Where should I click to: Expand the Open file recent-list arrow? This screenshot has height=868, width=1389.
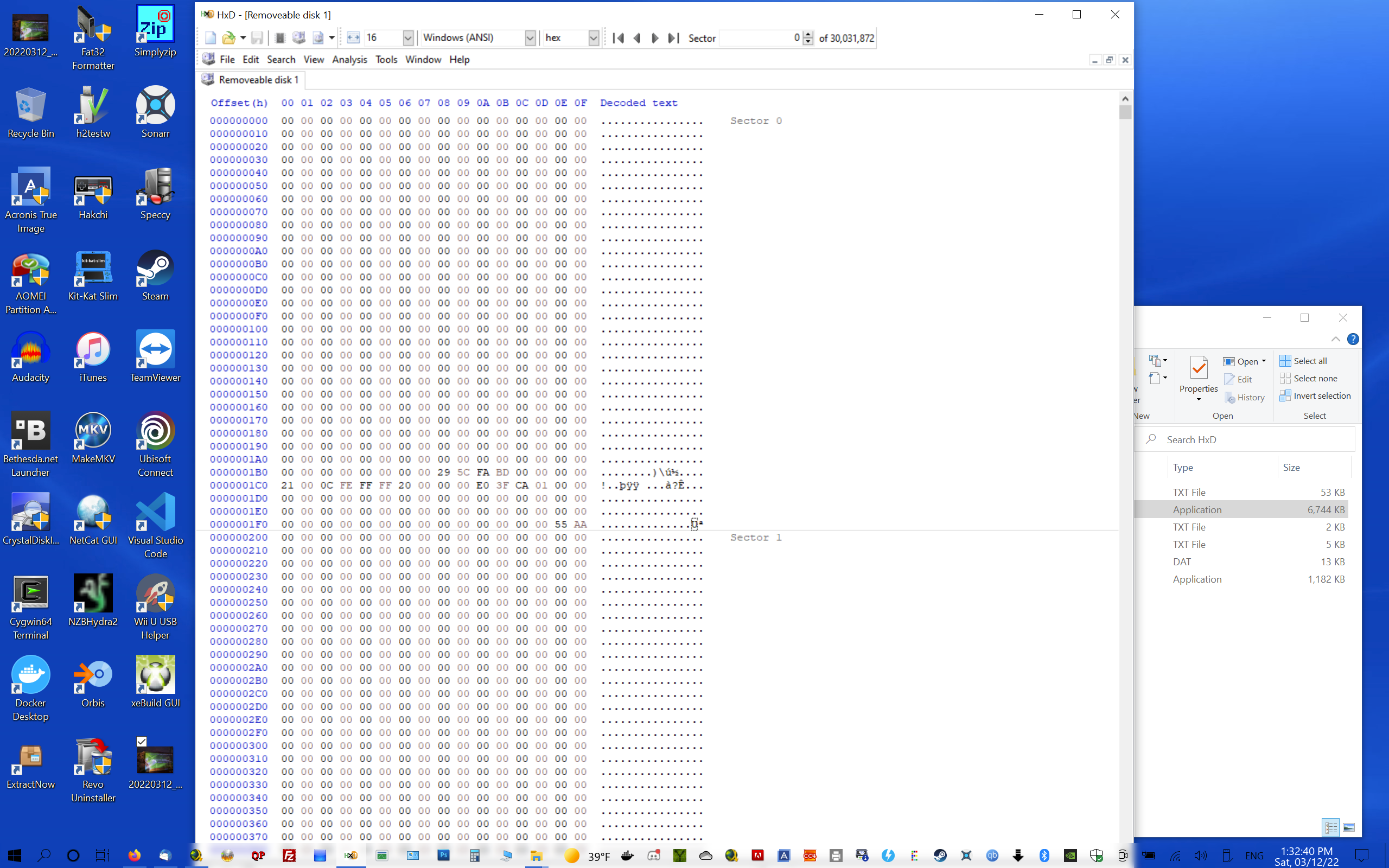243,38
